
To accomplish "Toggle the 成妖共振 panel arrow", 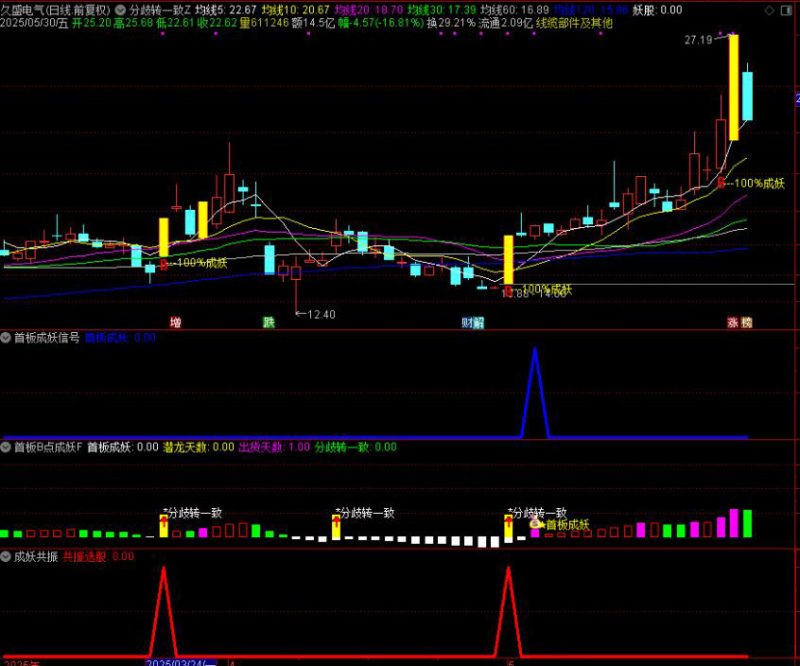I will coord(6,556).
